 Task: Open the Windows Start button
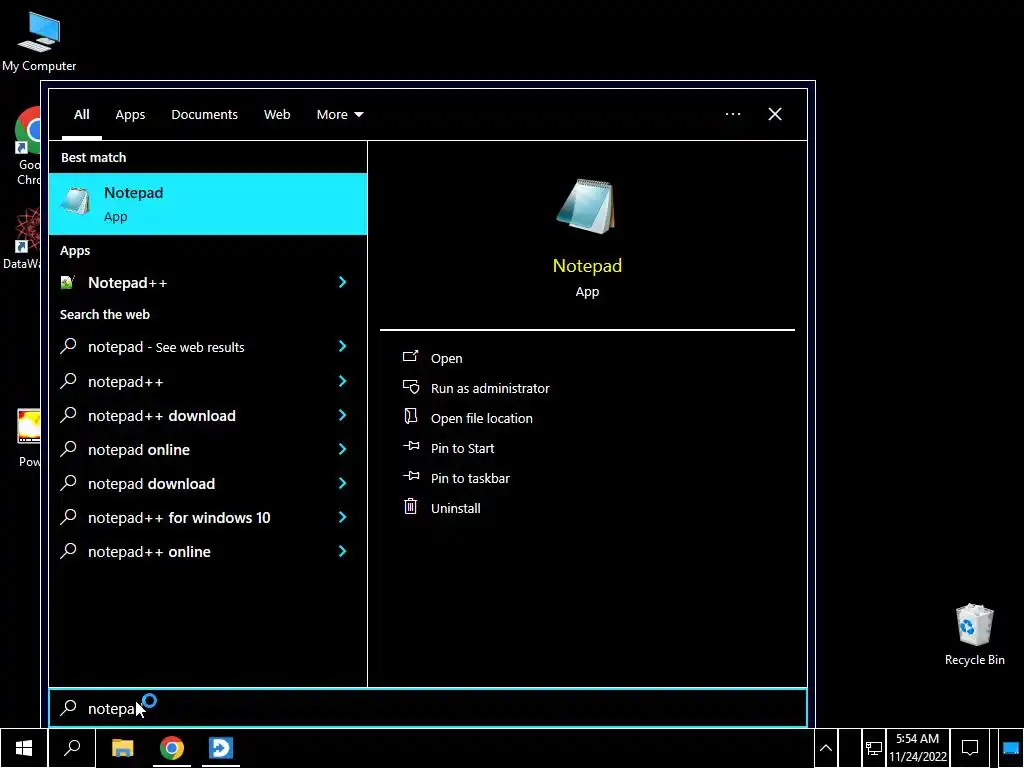click(x=24, y=748)
